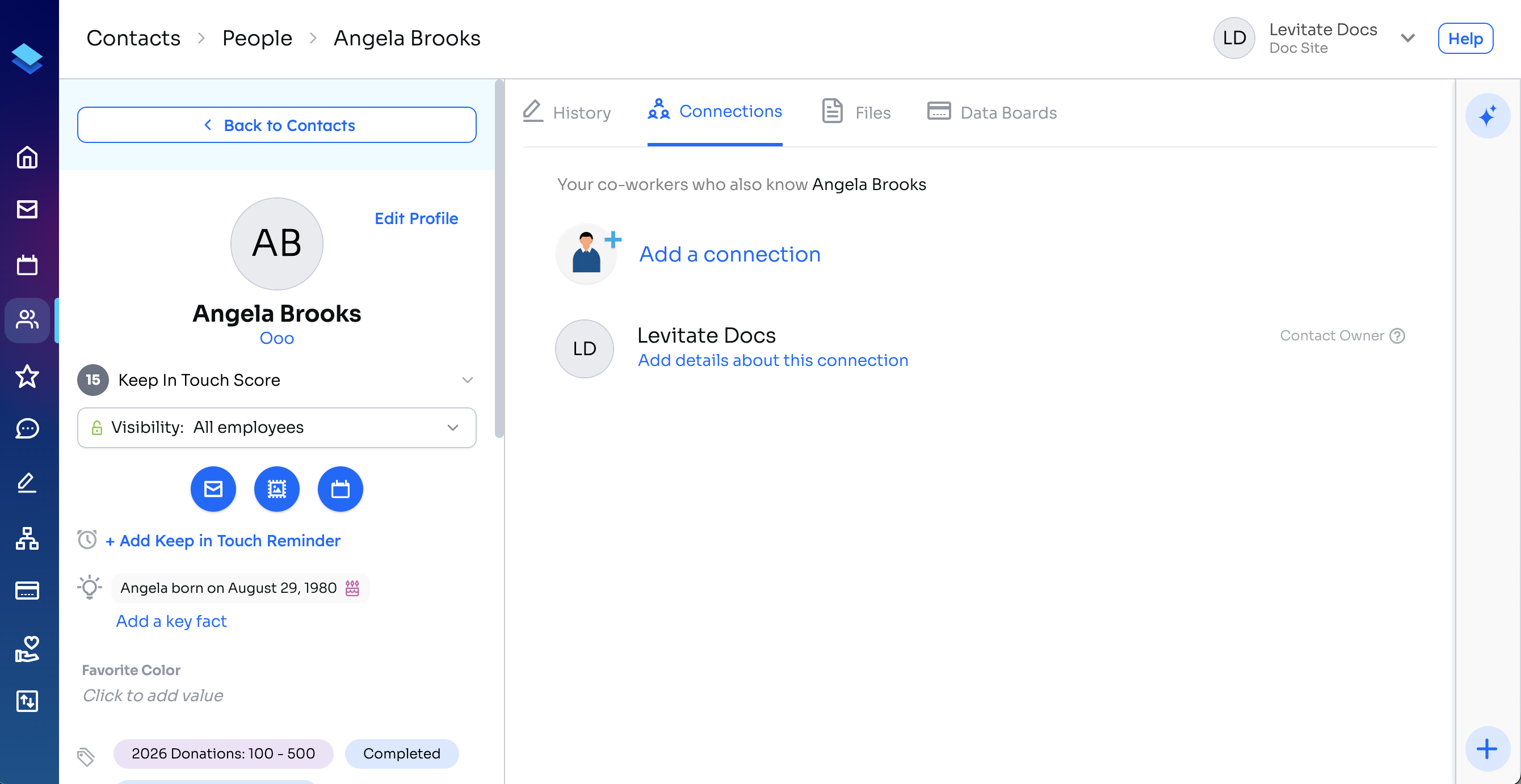Image resolution: width=1521 pixels, height=784 pixels.
Task: Click the left panel vertical scrollbar
Action: point(499,260)
